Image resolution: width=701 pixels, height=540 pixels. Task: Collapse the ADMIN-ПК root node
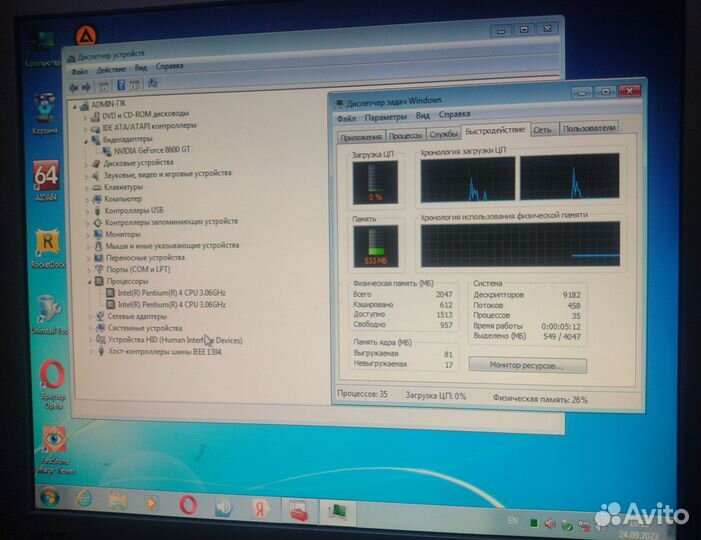pyautogui.click(x=75, y=107)
